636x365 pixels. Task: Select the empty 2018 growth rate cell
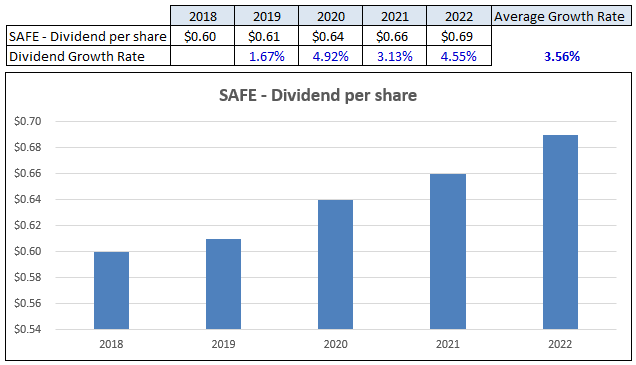click(202, 56)
